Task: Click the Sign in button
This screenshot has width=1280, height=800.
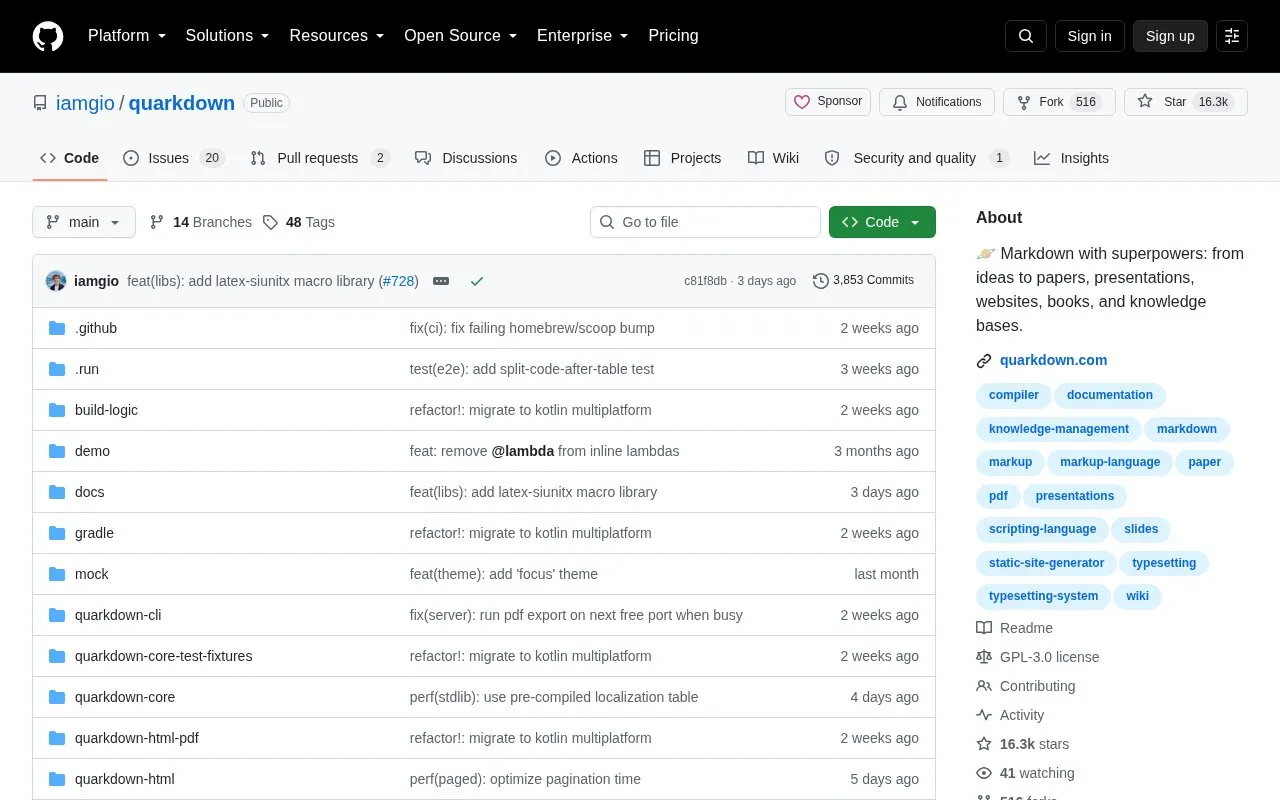Action: point(1090,36)
